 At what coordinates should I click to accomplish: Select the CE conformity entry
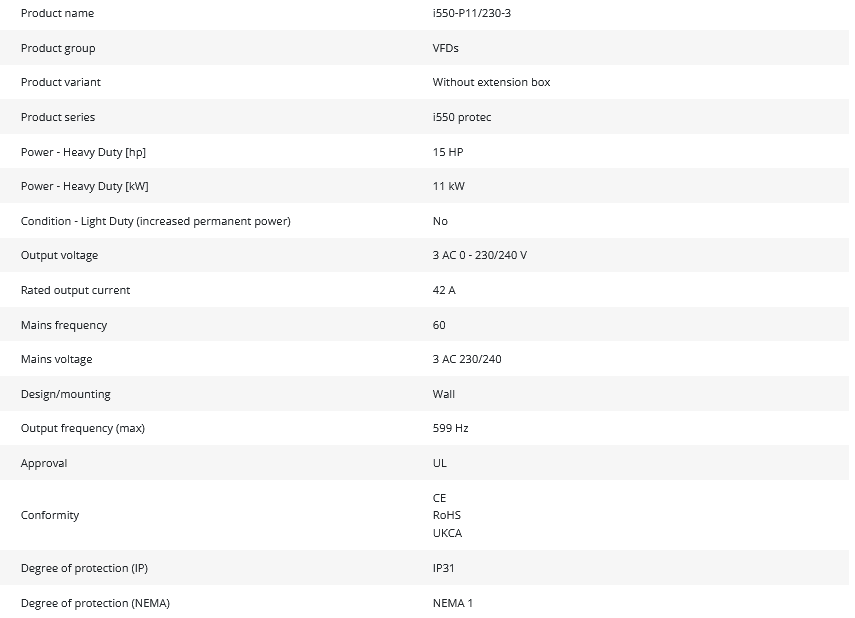tap(440, 498)
